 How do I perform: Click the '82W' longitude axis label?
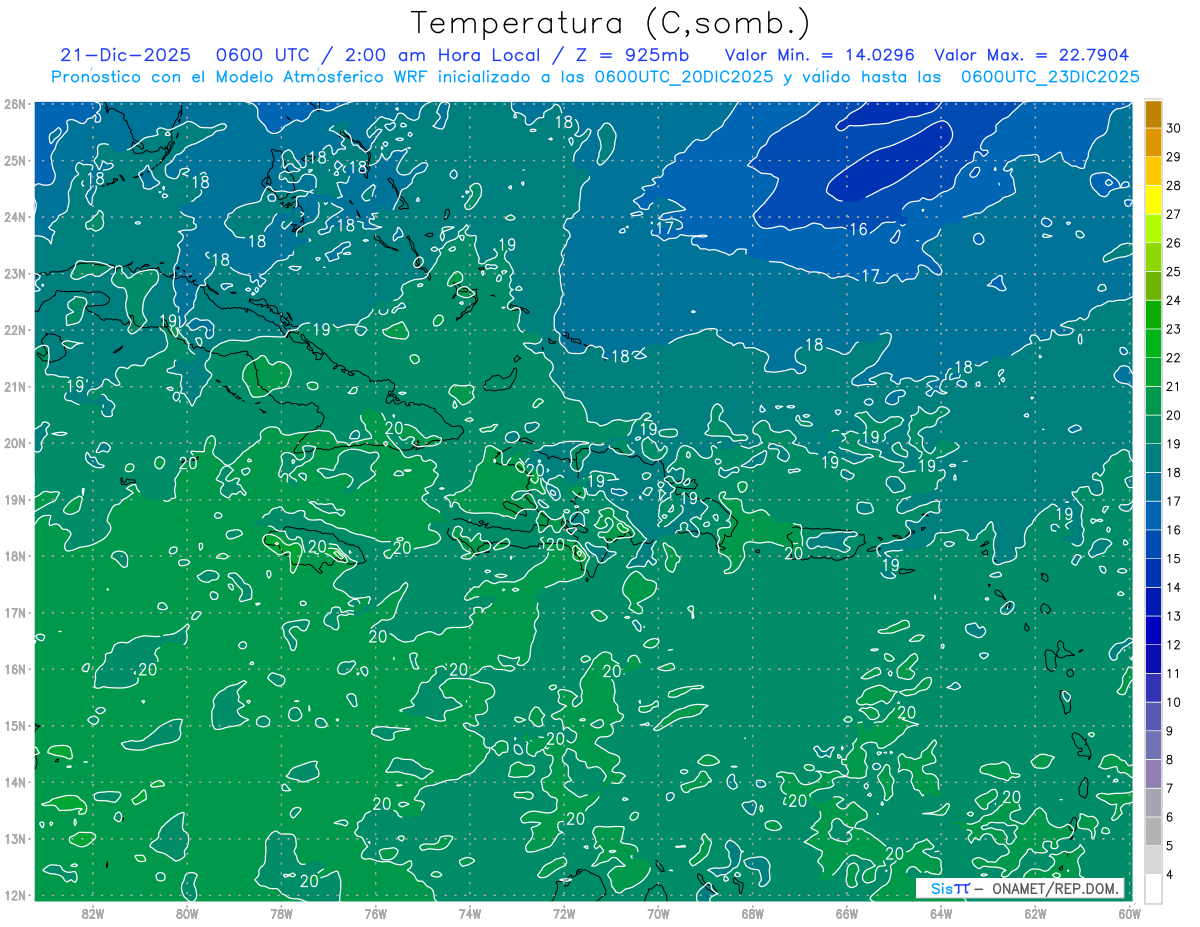pyautogui.click(x=93, y=913)
